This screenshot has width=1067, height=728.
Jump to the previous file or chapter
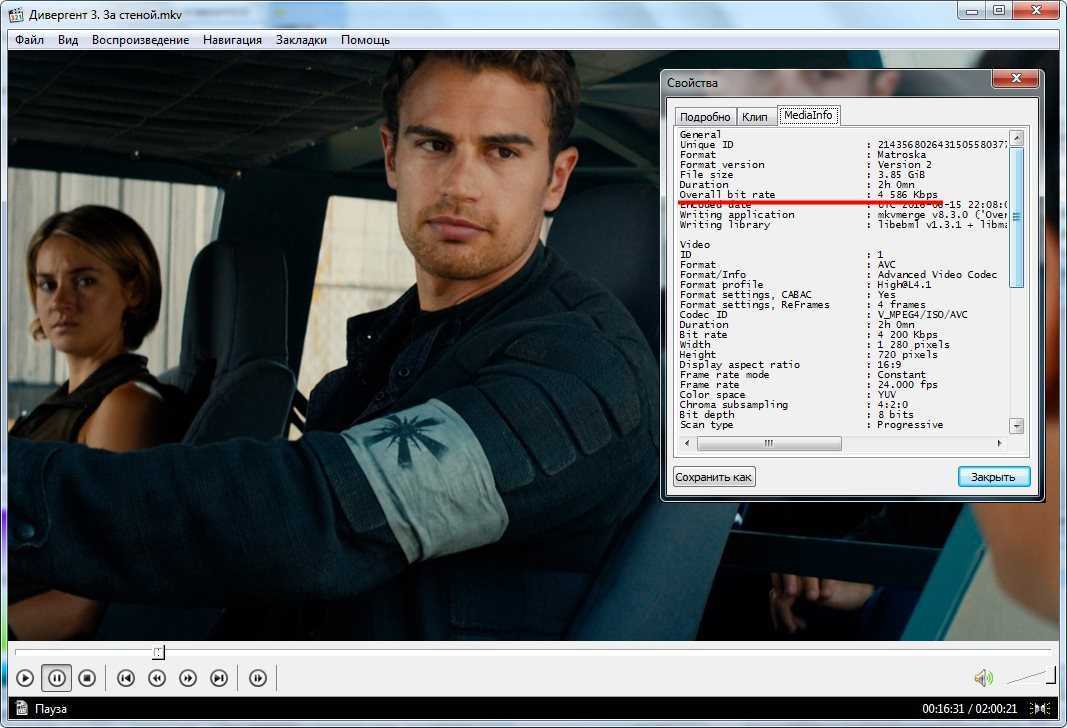[126, 678]
